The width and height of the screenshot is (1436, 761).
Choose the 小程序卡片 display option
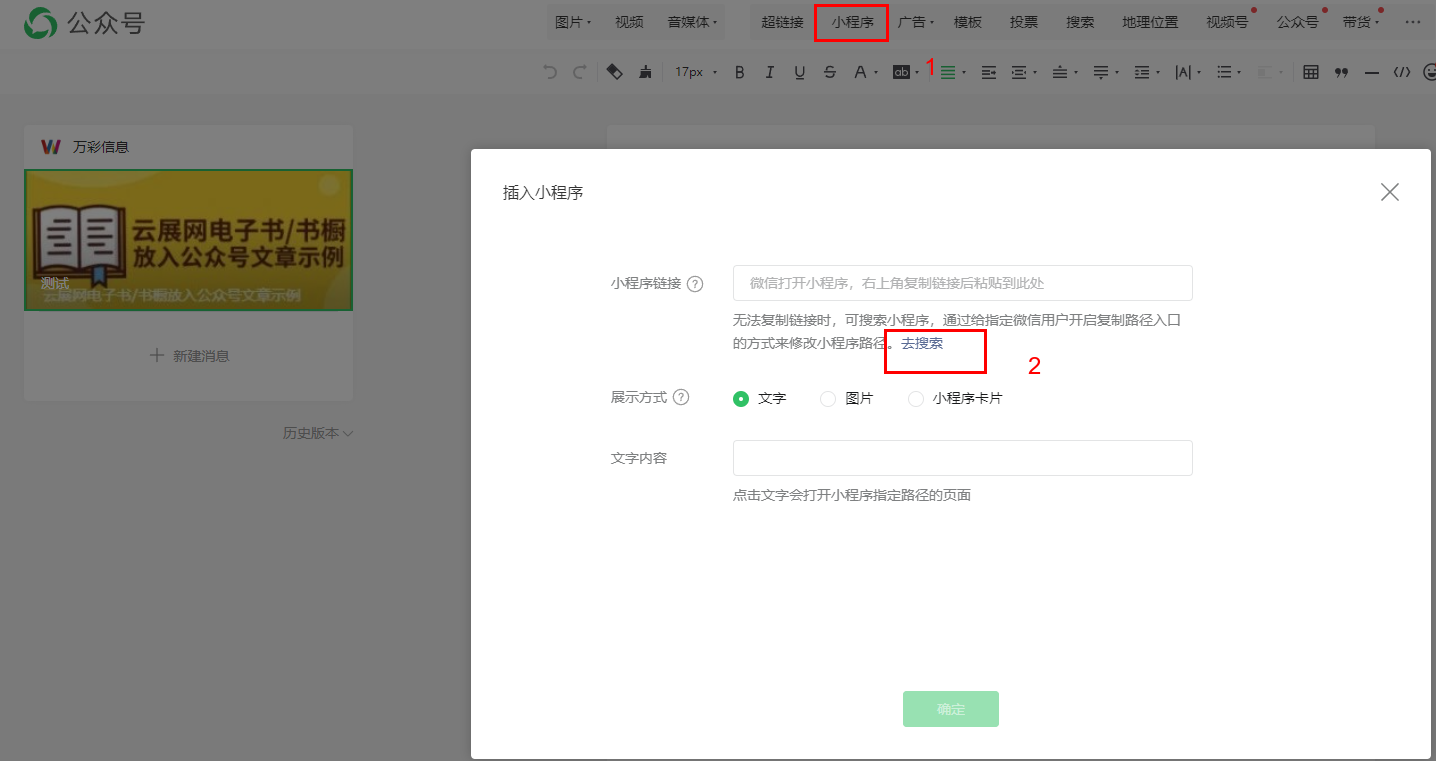pos(916,398)
